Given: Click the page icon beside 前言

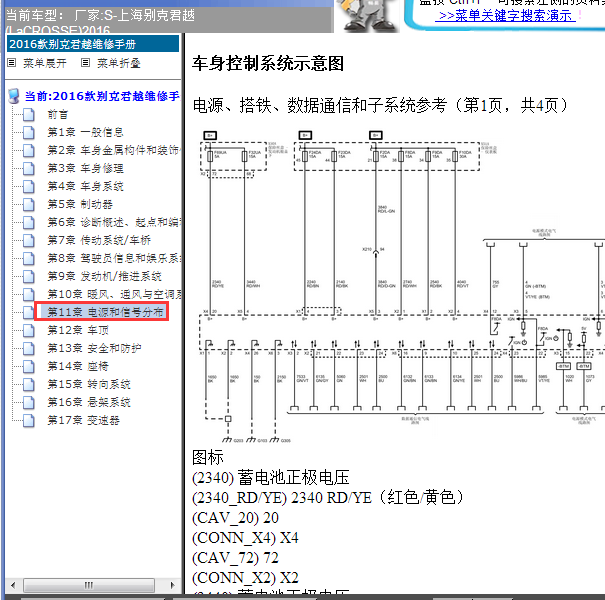Looking at the screenshot, I should coord(29,115).
